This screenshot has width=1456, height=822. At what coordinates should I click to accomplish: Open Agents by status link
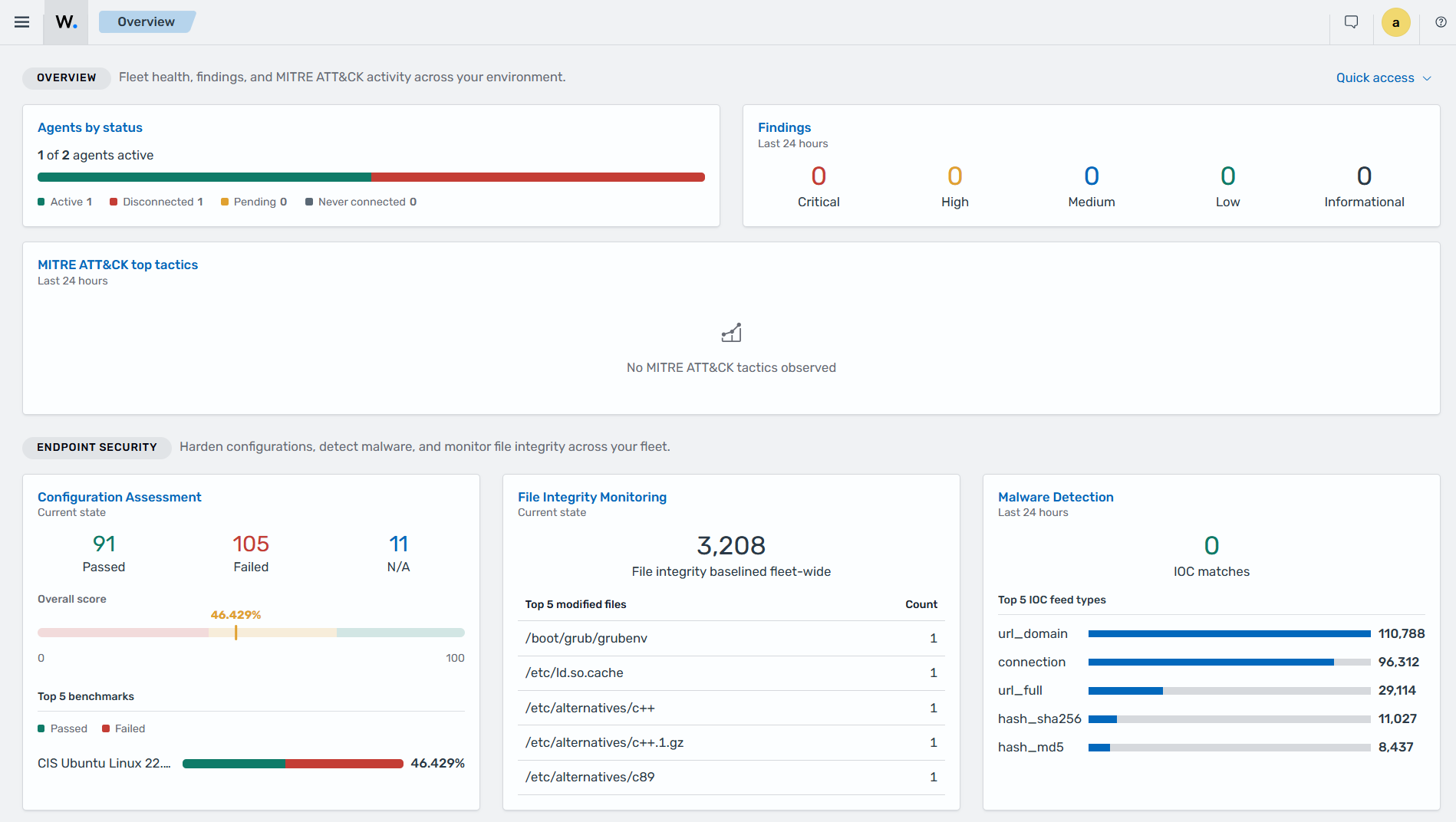tap(90, 127)
